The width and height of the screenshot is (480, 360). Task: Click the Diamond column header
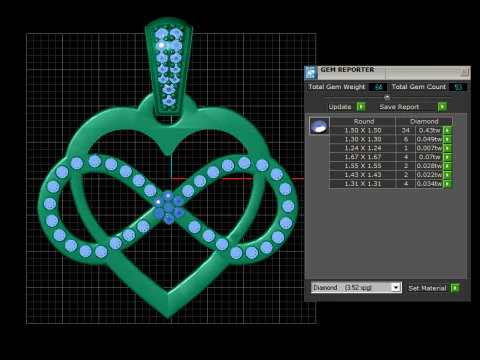tap(424, 121)
